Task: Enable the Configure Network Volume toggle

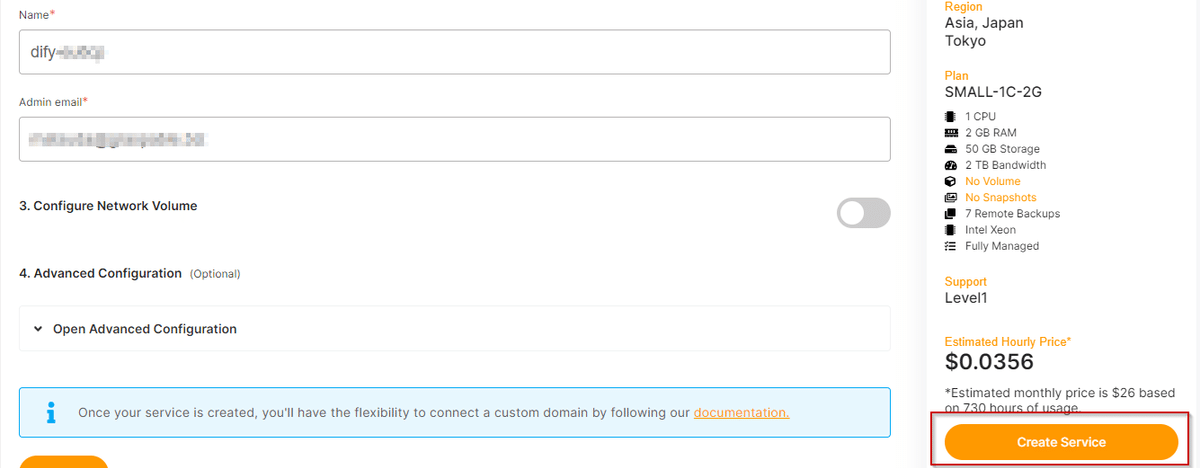Action: pyautogui.click(x=863, y=212)
